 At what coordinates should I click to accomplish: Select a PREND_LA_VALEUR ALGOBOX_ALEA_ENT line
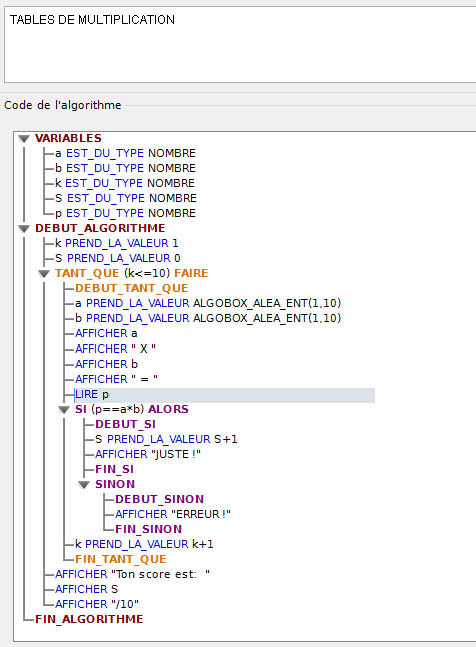point(208,303)
